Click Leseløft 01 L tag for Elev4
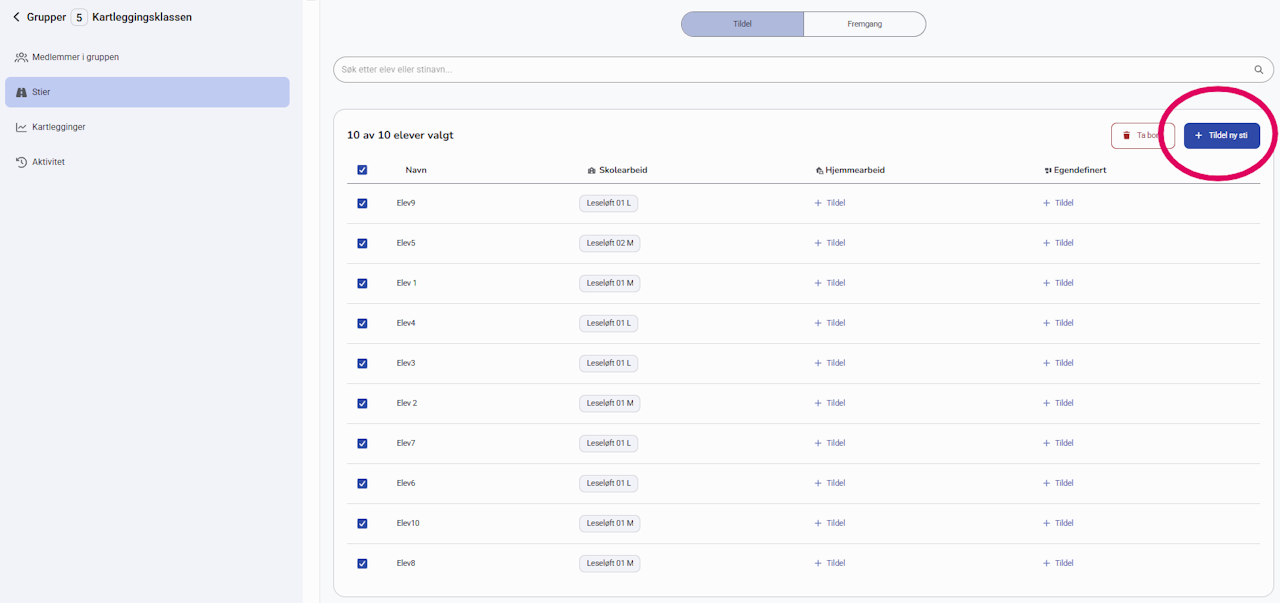The width and height of the screenshot is (1280, 603). [608, 323]
